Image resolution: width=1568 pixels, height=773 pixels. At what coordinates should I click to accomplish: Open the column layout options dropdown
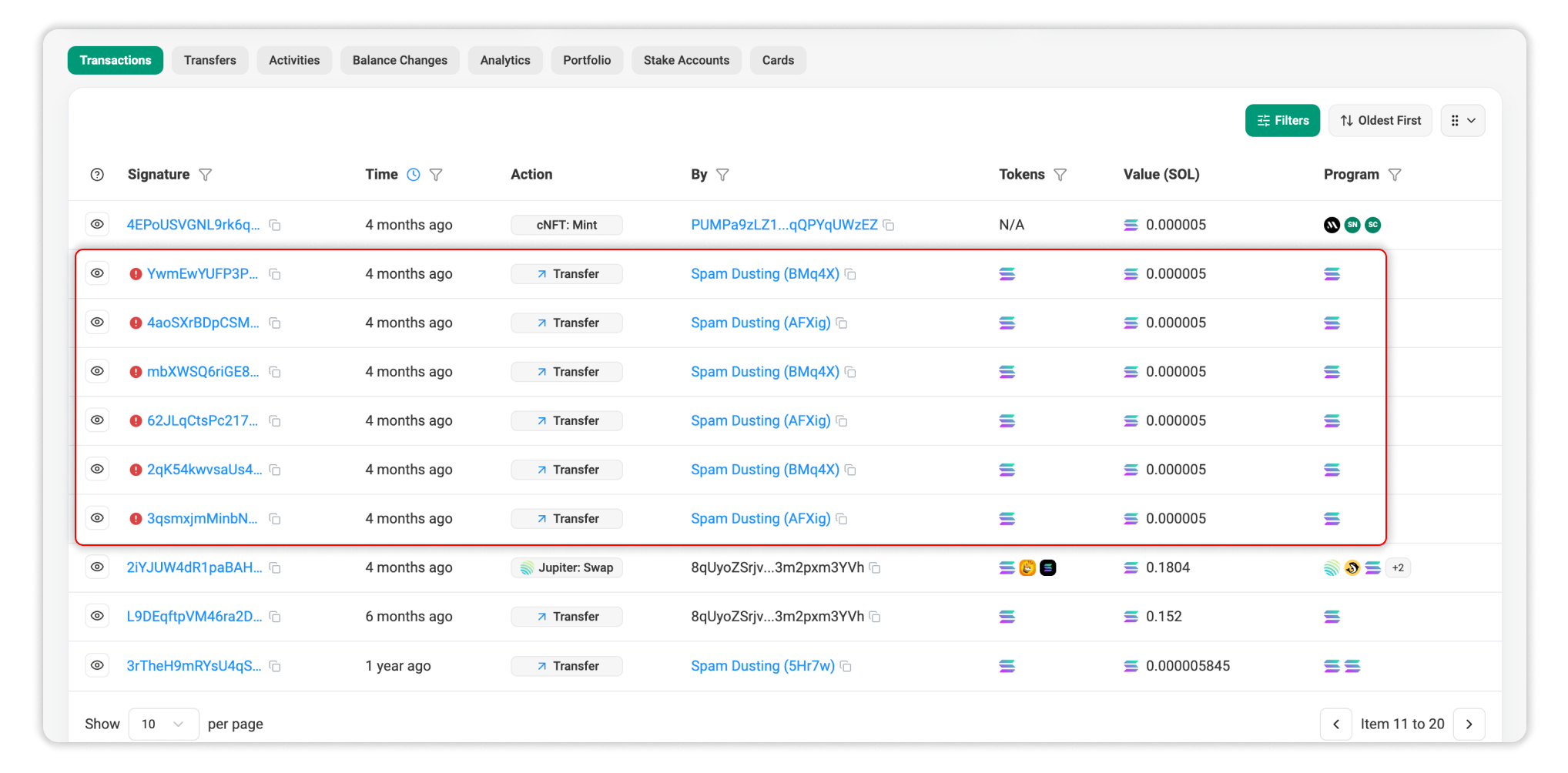(1462, 121)
